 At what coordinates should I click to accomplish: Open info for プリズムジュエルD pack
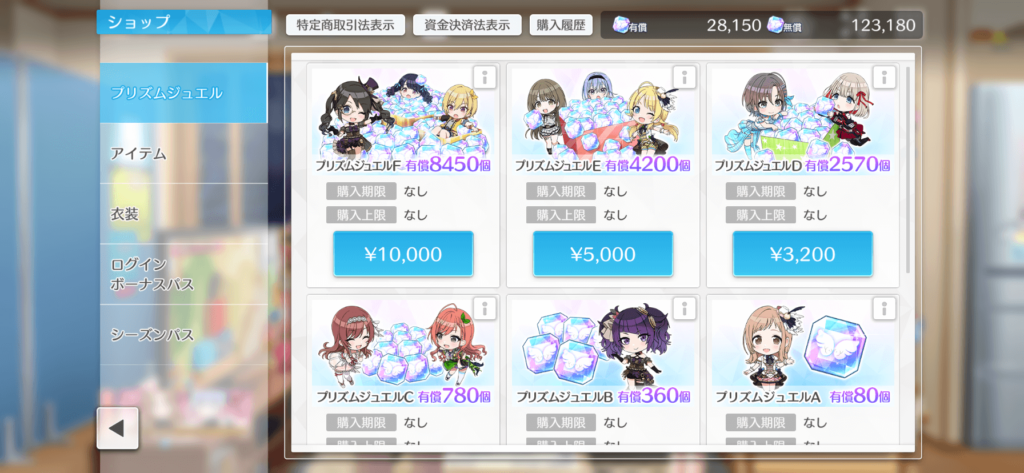coord(884,78)
